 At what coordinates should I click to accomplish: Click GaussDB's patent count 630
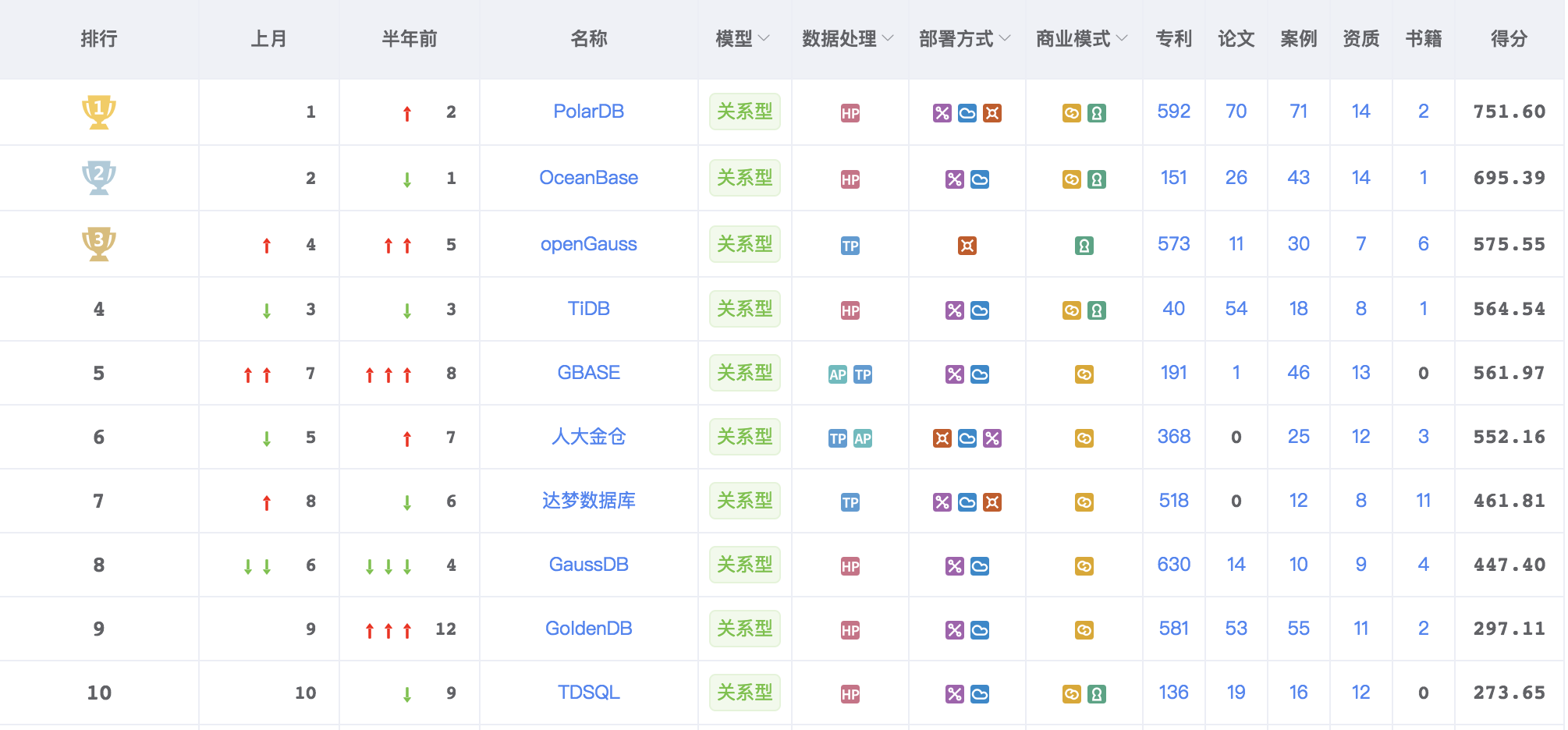[x=1174, y=565]
